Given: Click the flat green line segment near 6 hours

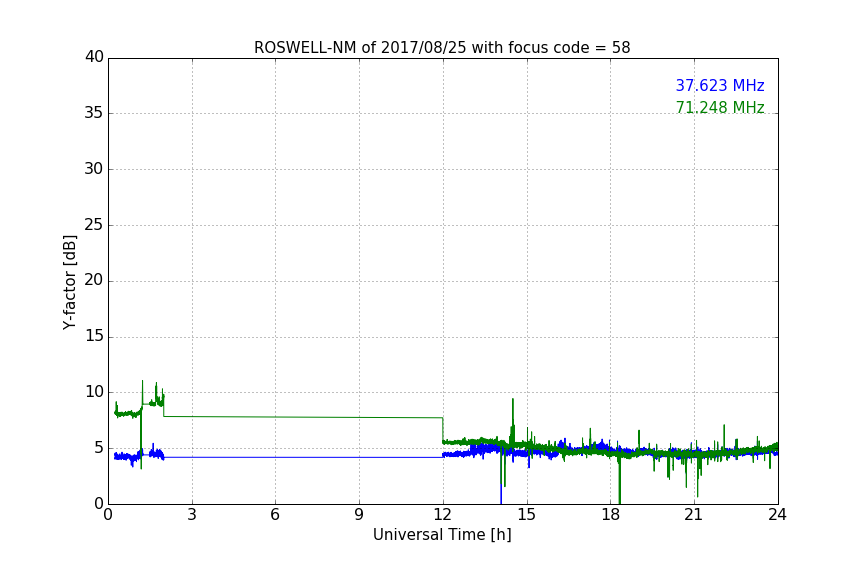Looking at the screenshot, I should pos(276,417).
